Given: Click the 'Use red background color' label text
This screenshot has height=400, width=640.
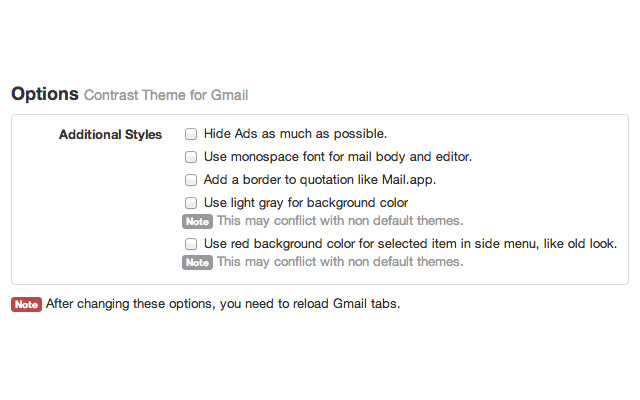Looking at the screenshot, I should point(410,244).
